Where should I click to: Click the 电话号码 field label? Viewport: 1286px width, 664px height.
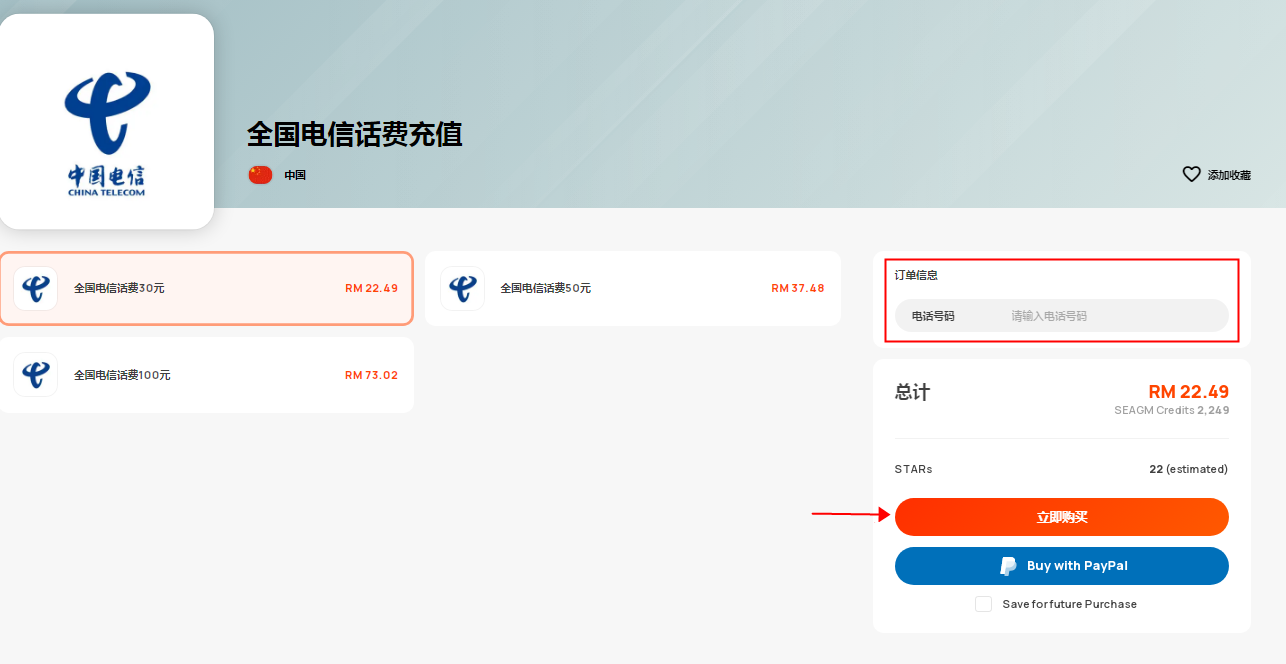(933, 316)
